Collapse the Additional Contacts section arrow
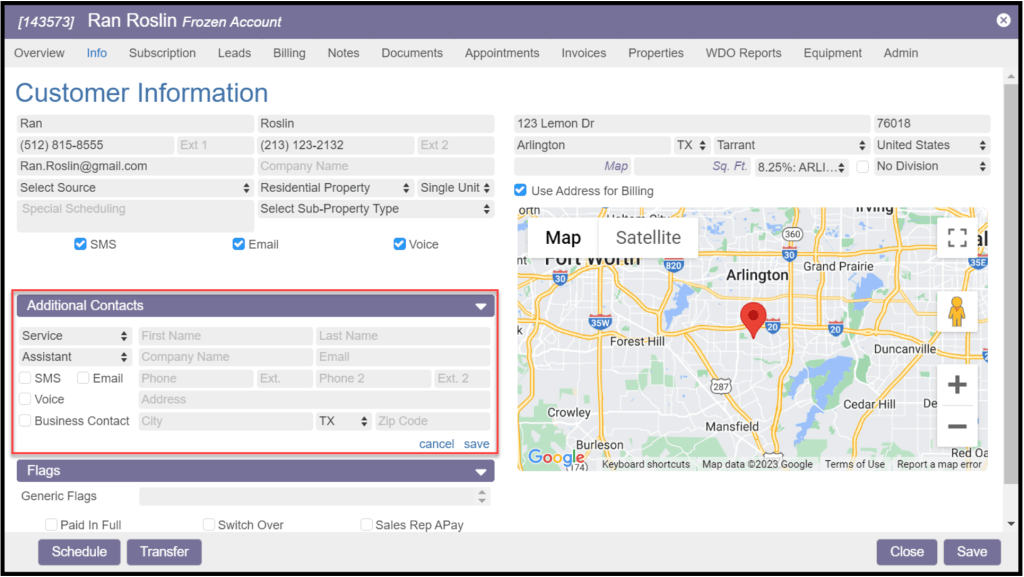Viewport: 1024px width, 577px height. click(x=481, y=307)
